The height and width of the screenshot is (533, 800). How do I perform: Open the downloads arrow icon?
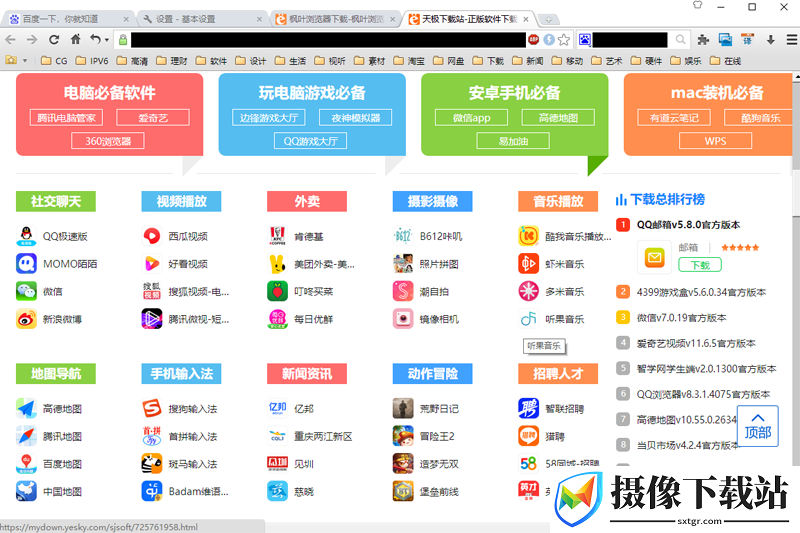tap(770, 39)
